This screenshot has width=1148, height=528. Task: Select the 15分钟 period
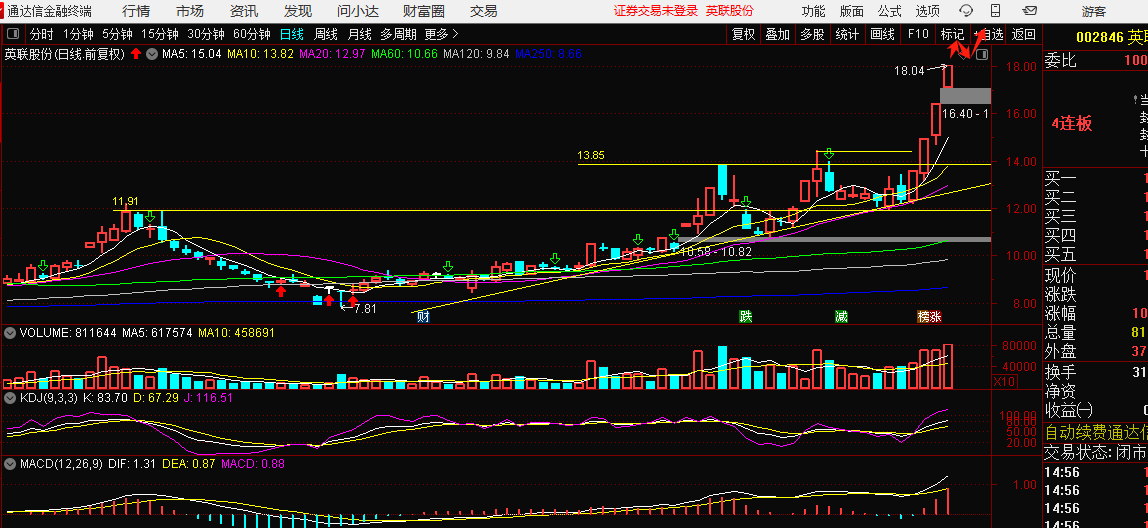point(160,34)
